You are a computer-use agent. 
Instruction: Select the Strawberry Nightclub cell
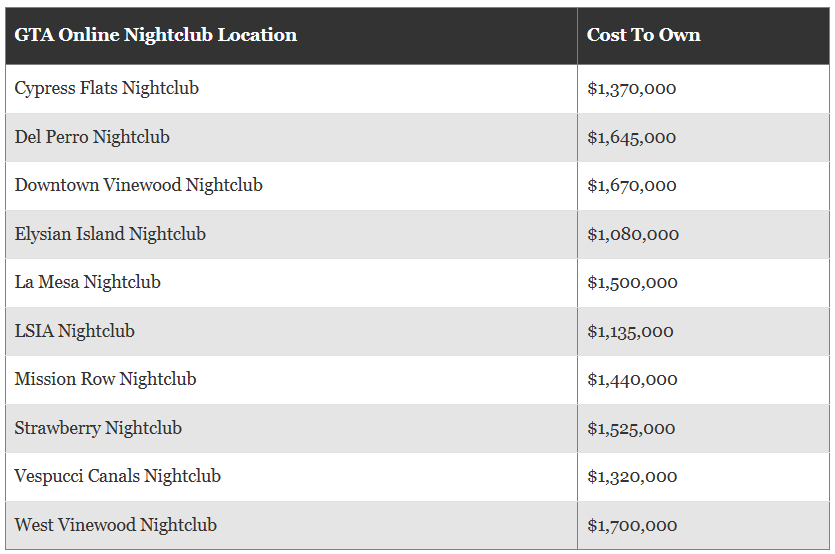[98, 428]
